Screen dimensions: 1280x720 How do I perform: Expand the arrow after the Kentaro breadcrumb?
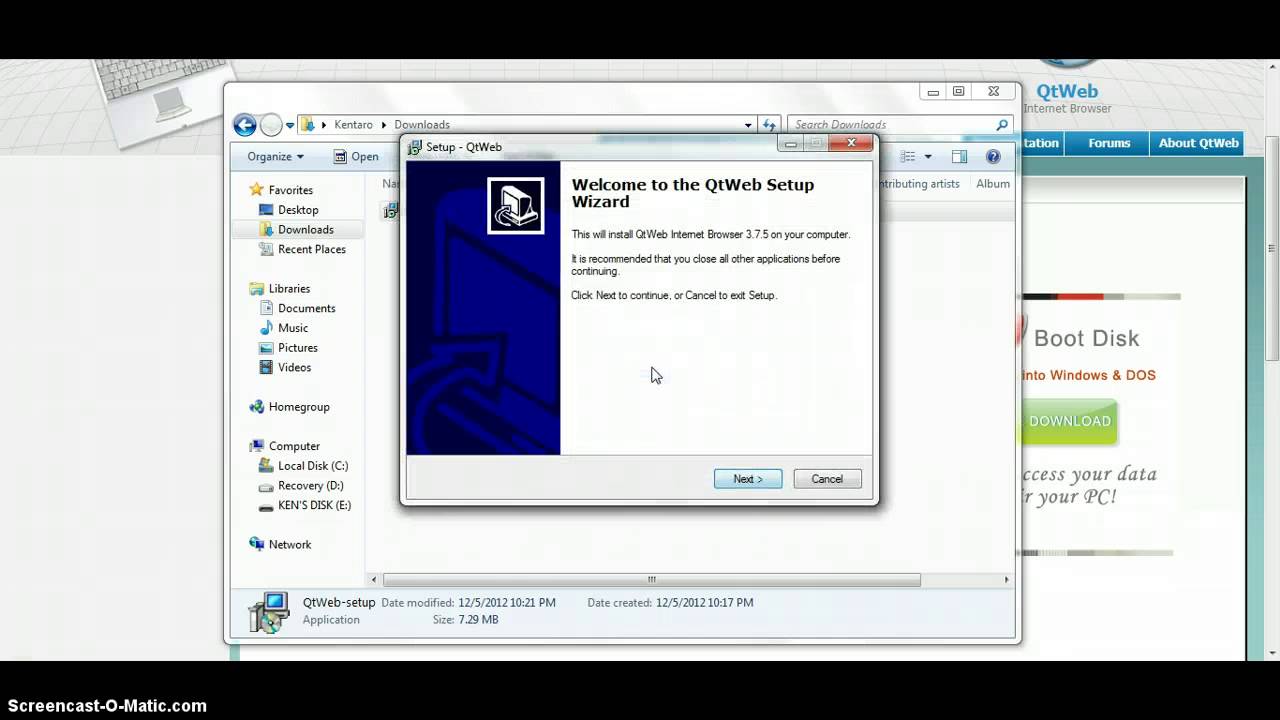384,125
